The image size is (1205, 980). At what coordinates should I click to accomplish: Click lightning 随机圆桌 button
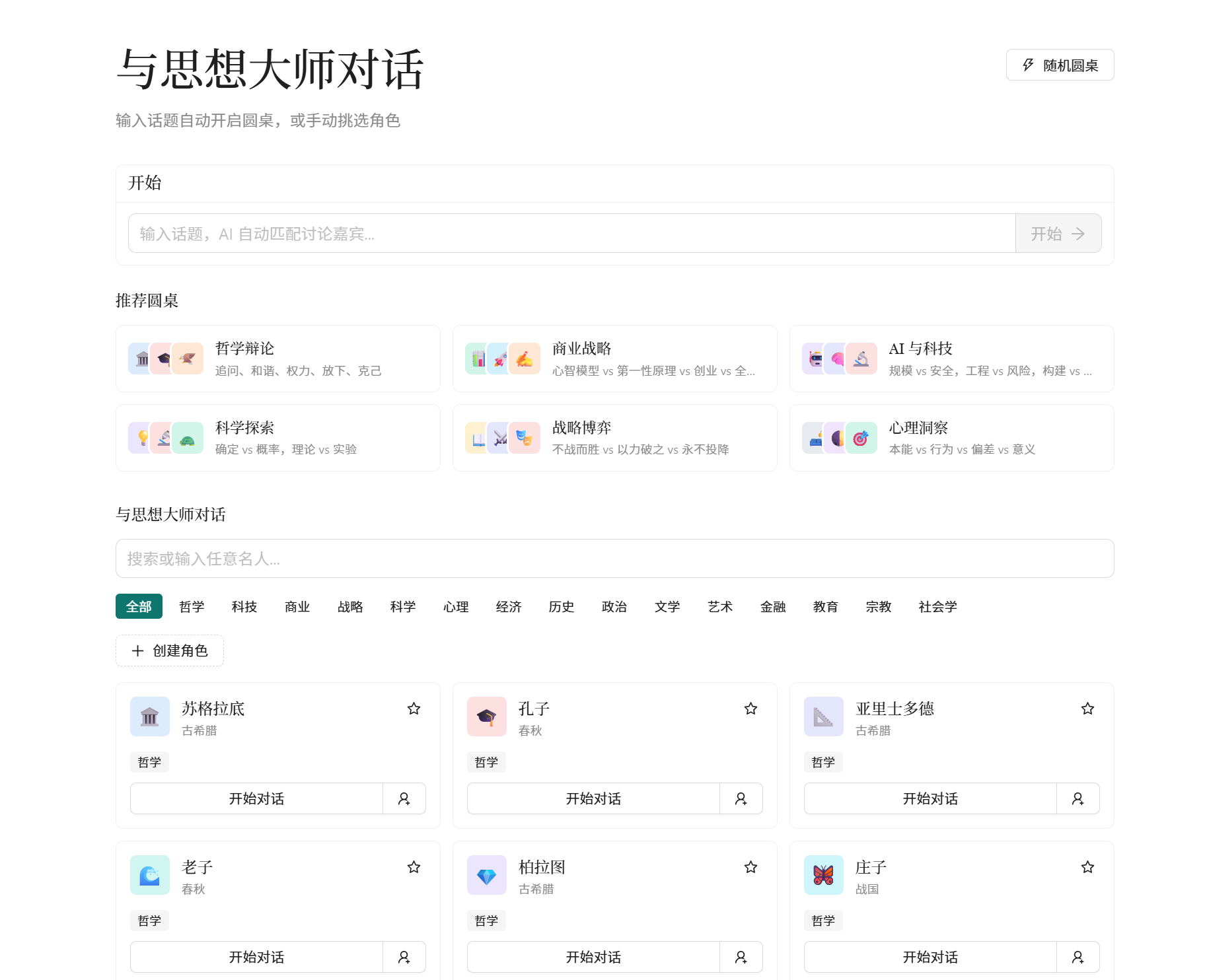click(x=1060, y=65)
